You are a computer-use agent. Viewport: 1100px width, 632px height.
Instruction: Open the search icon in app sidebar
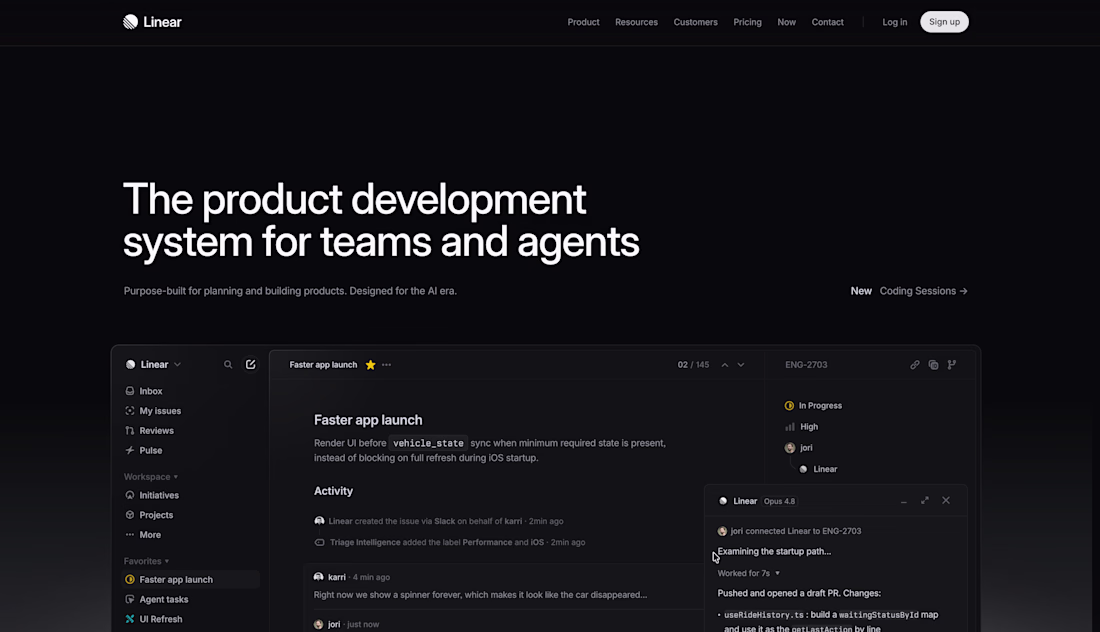[228, 365]
